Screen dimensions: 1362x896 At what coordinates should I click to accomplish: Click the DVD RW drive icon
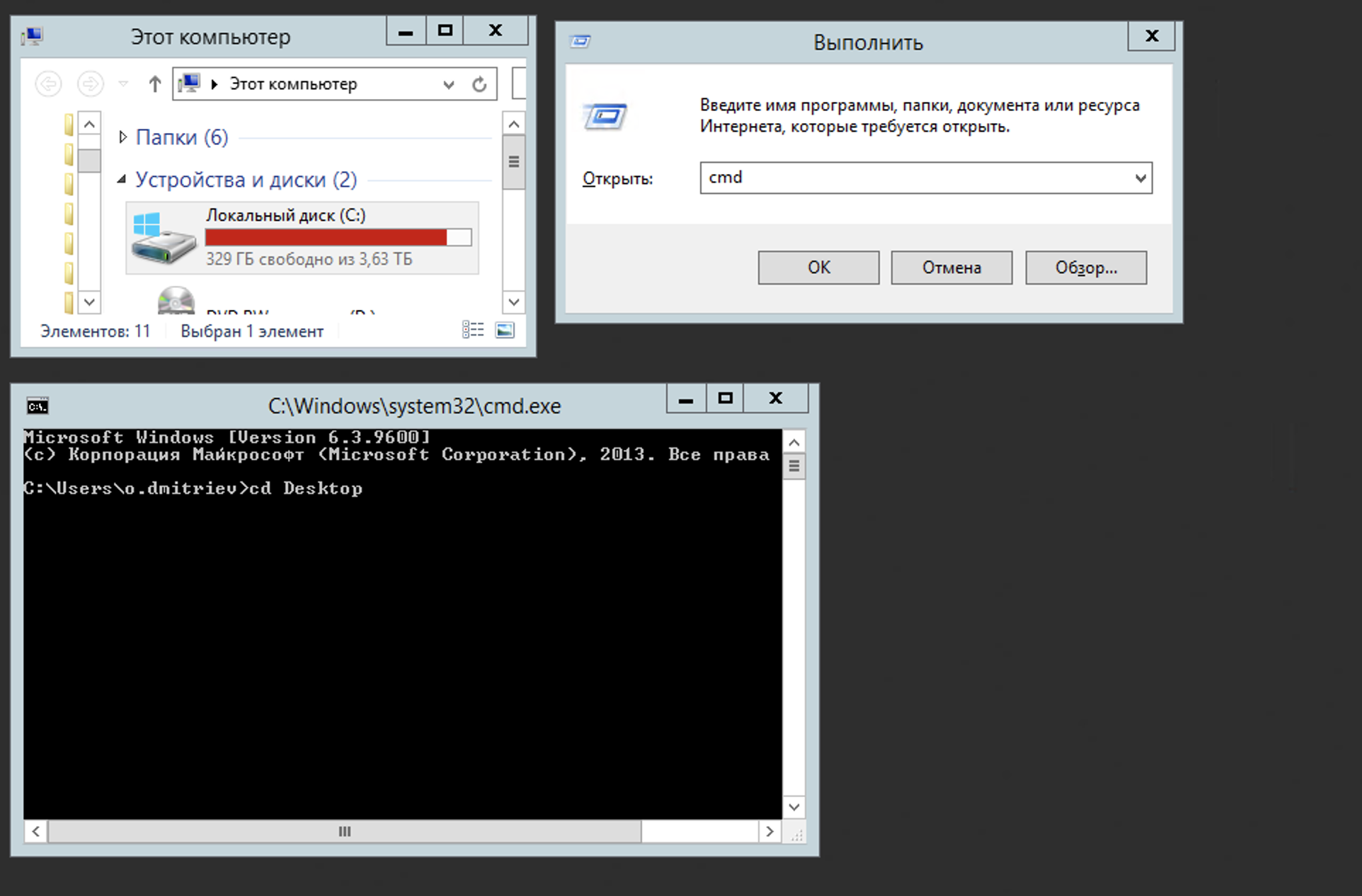(176, 301)
